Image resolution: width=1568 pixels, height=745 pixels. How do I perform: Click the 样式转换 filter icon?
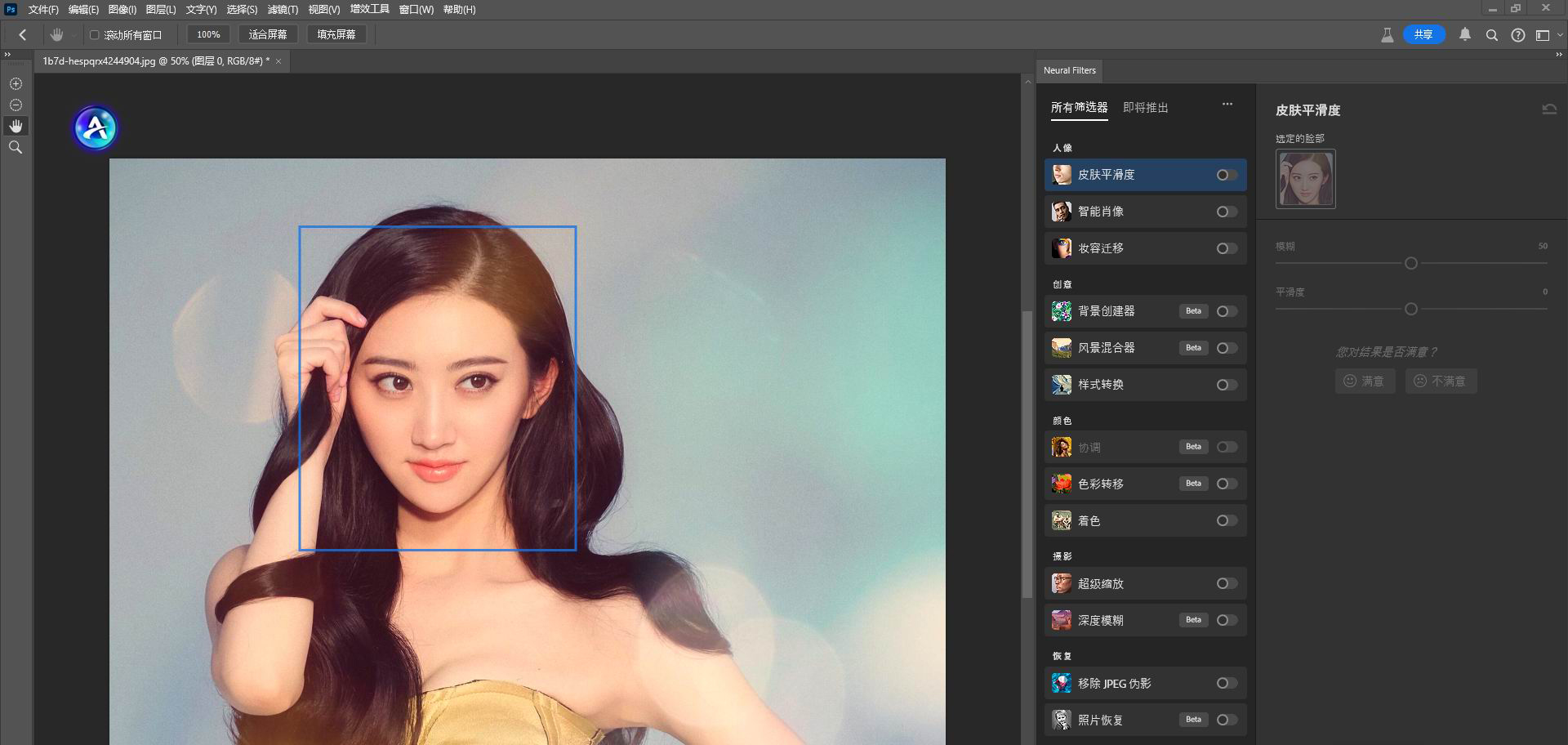[x=1061, y=385]
